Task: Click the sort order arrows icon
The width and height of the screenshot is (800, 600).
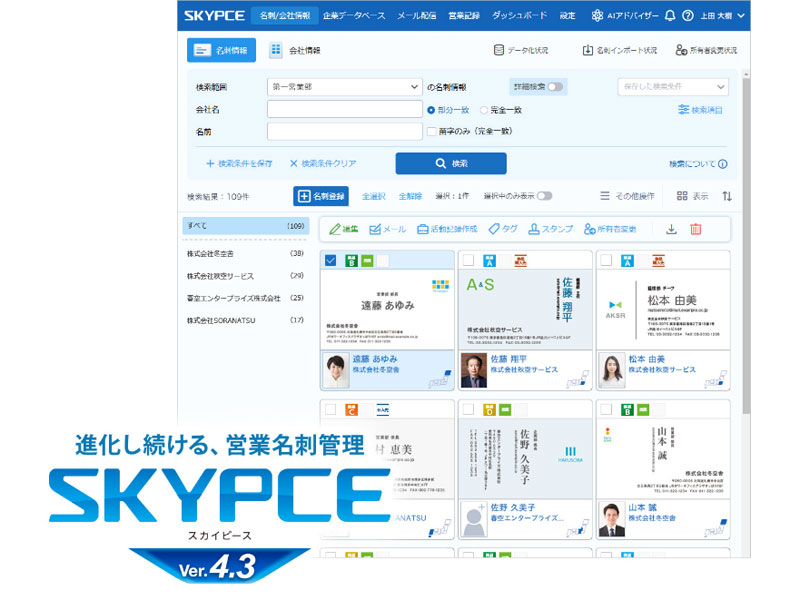Action: pyautogui.click(x=727, y=196)
